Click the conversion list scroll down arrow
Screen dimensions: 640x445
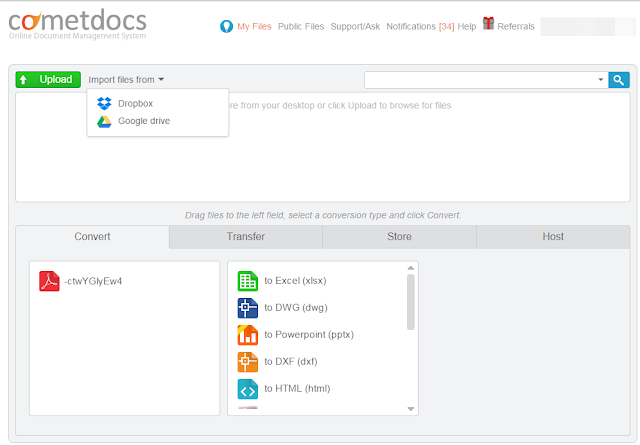coord(411,409)
